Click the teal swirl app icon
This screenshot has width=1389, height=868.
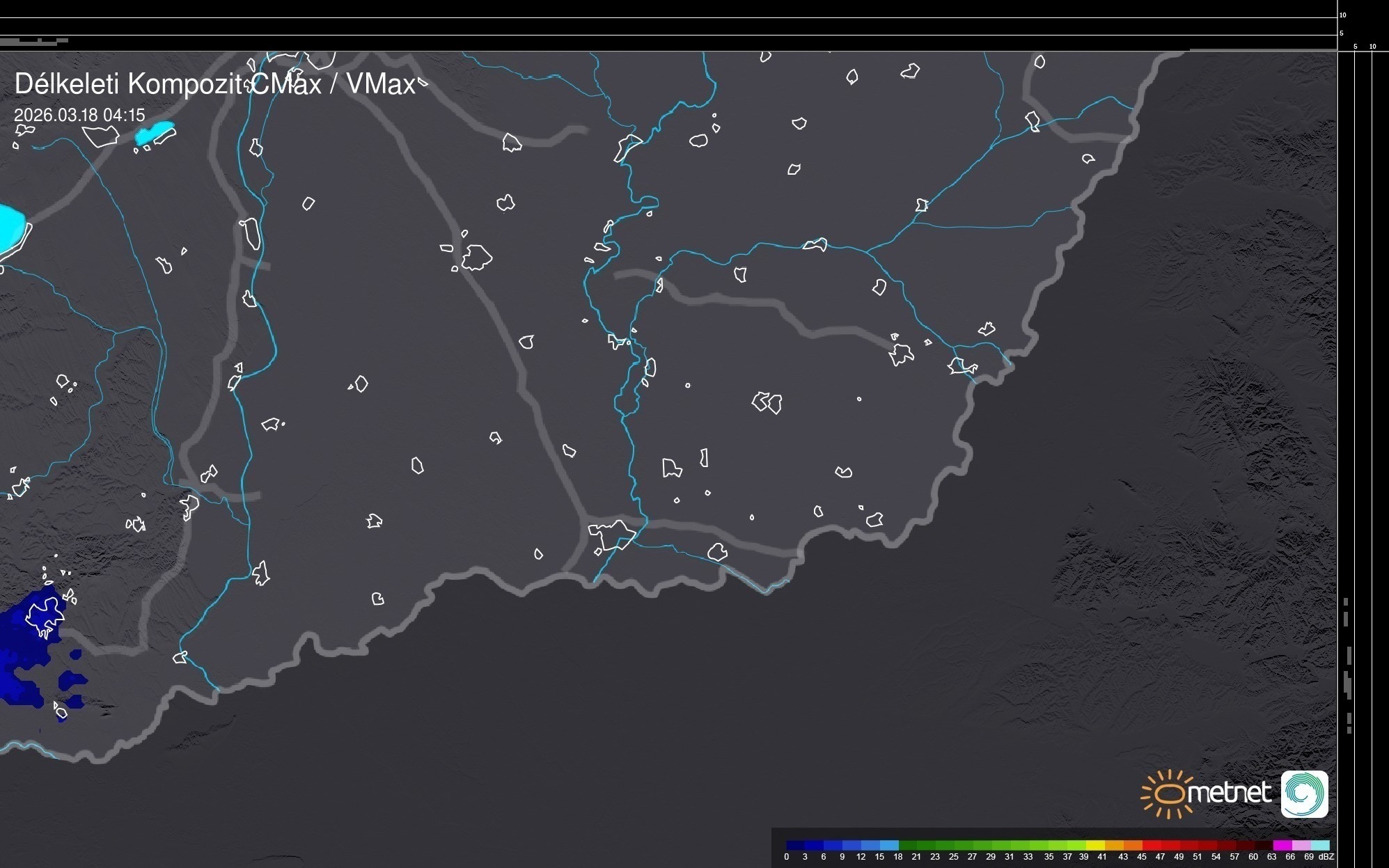pos(1304,794)
